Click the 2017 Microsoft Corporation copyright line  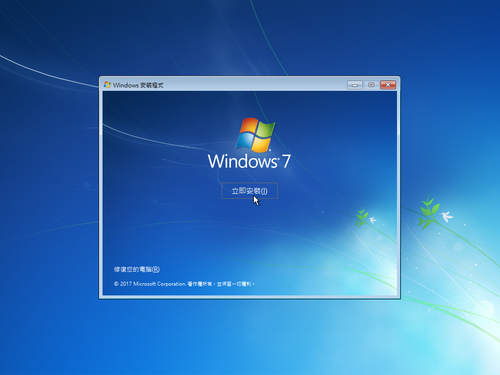pyautogui.click(x=184, y=284)
